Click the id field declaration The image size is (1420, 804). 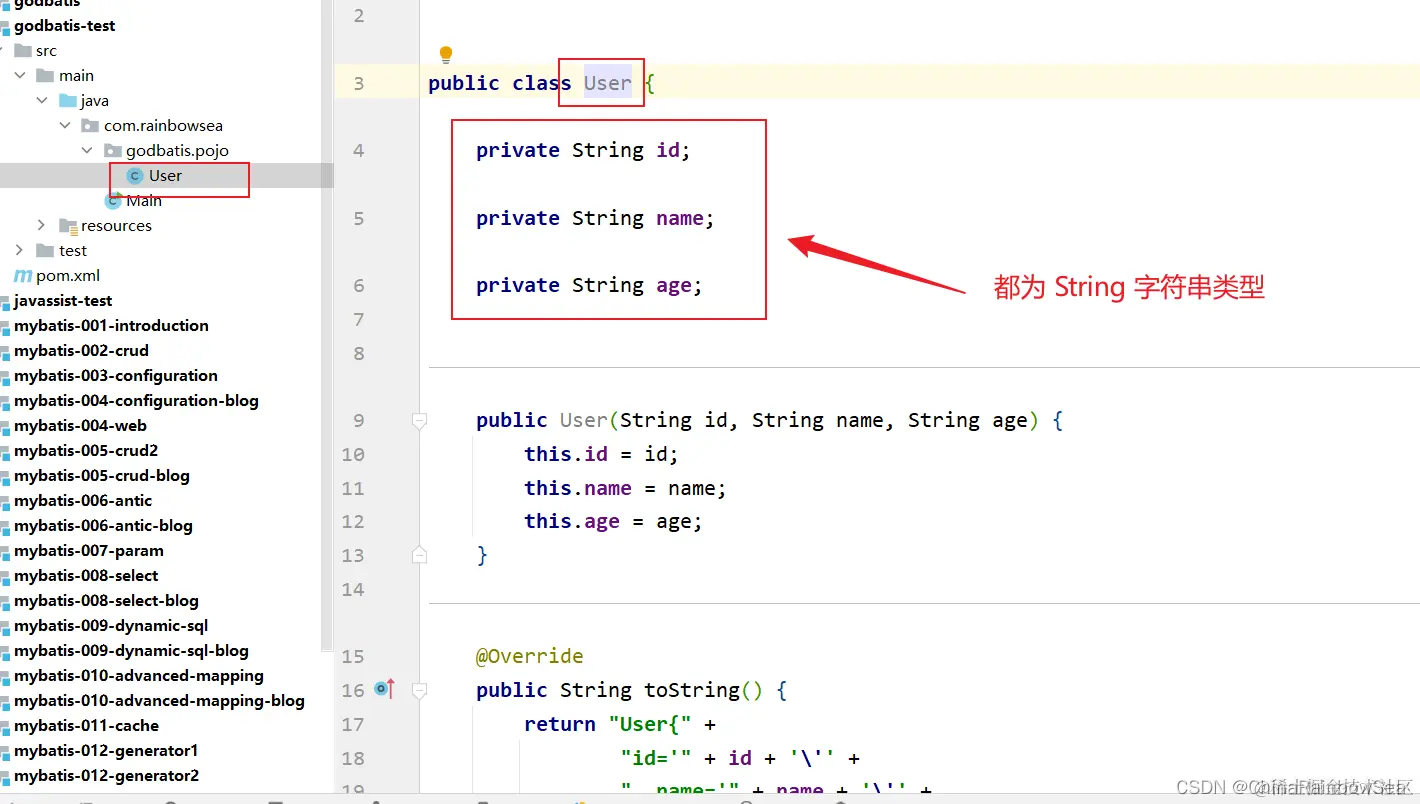(583, 150)
